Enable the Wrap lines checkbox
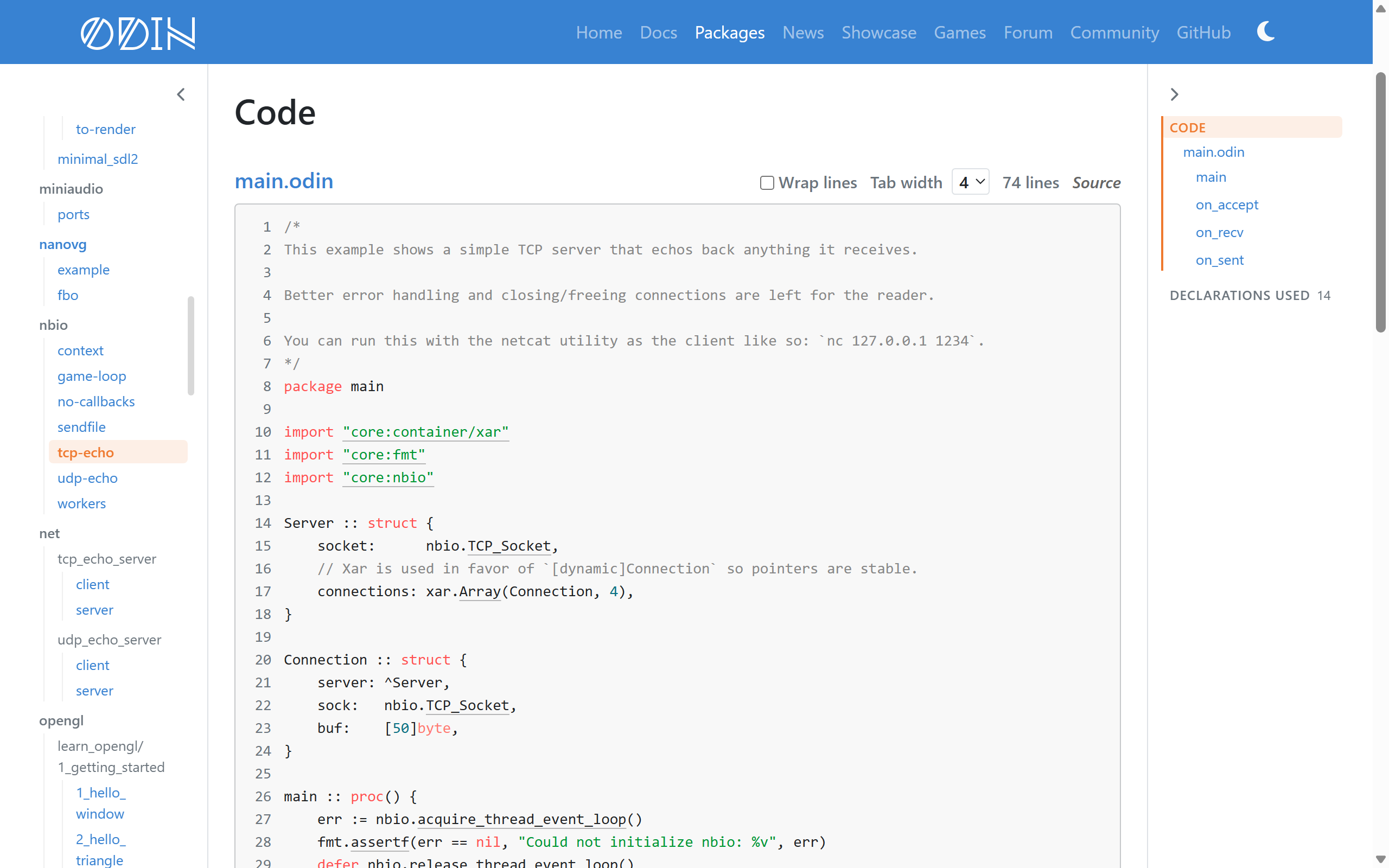This screenshot has width=1389, height=868. 767,183
